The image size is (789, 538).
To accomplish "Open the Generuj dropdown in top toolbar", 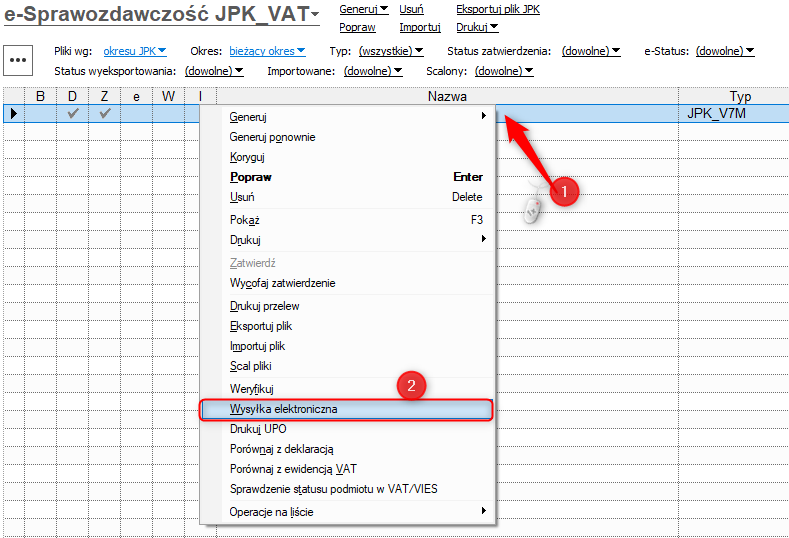I will pyautogui.click(x=363, y=9).
